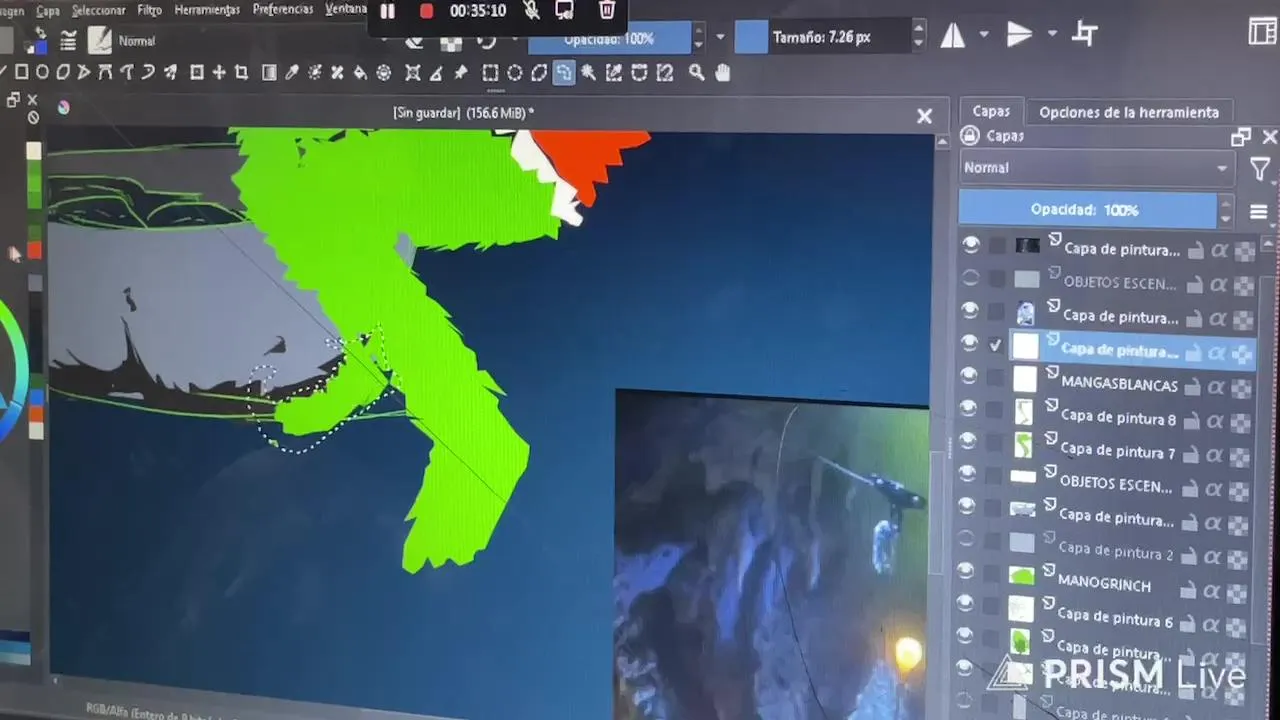
Task: Close the unsaved document tab
Action: pyautogui.click(x=925, y=116)
